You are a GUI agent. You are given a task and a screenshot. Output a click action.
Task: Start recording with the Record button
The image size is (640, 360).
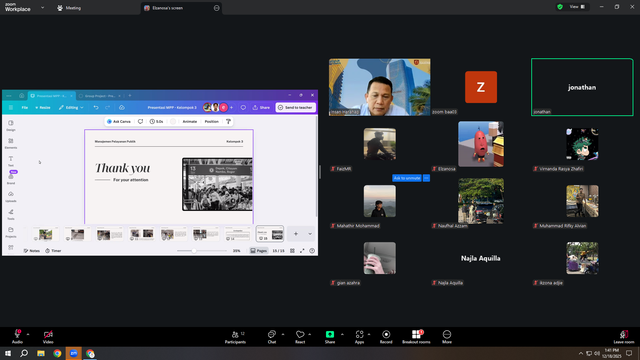click(x=386, y=337)
